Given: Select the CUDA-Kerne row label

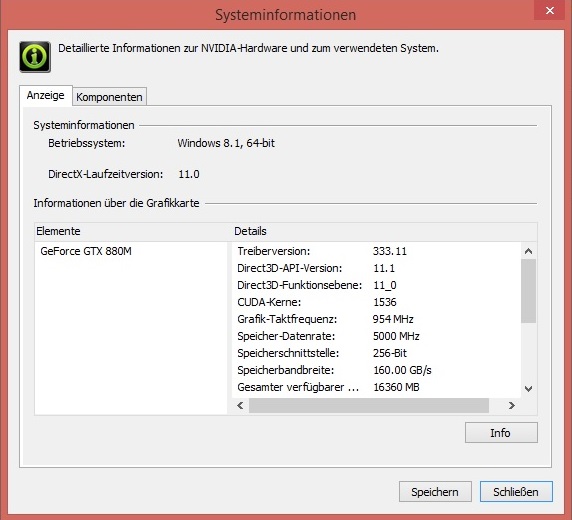Looking at the screenshot, I should (269, 302).
